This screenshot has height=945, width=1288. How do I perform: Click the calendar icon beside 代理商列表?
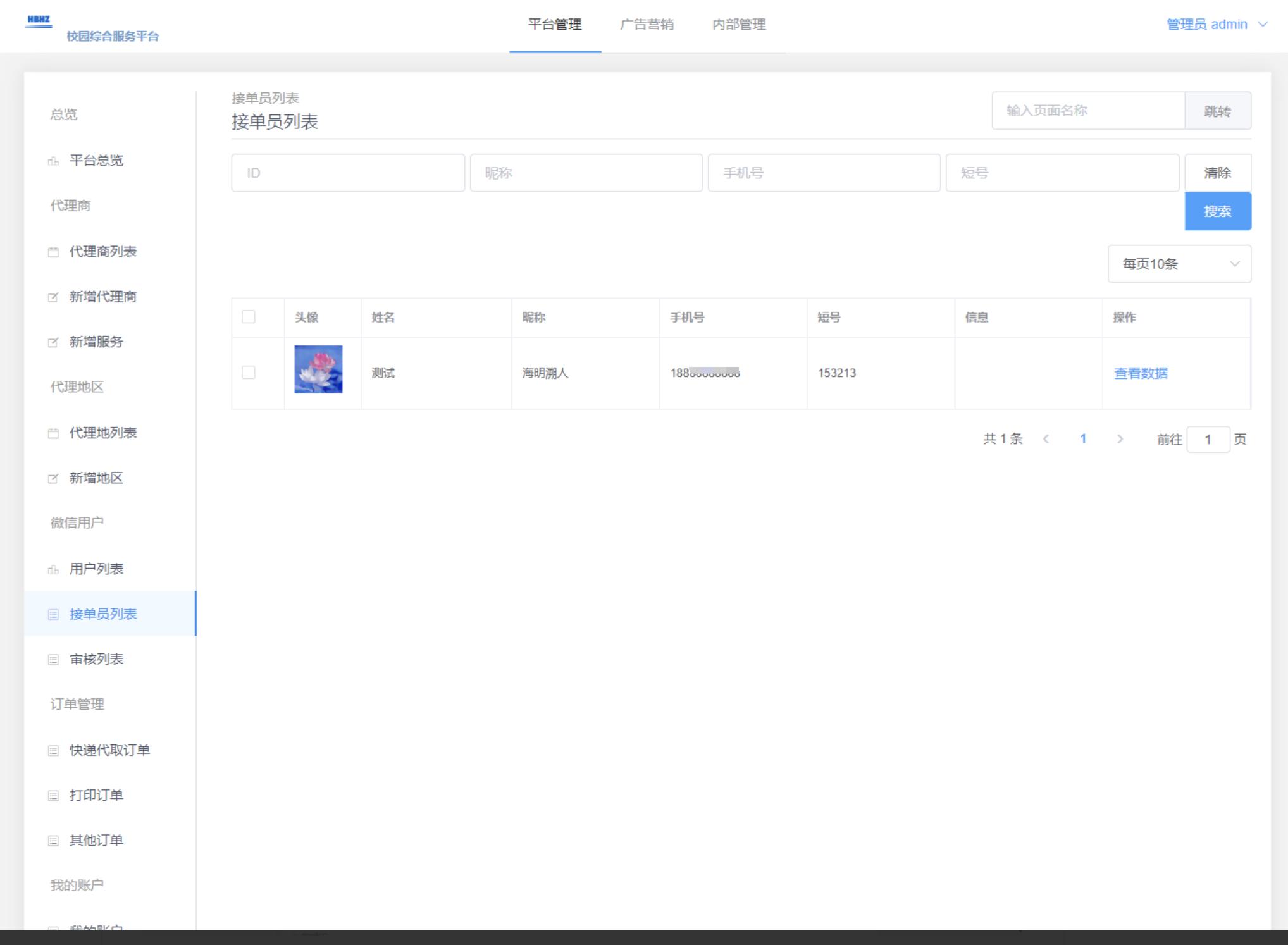point(53,252)
